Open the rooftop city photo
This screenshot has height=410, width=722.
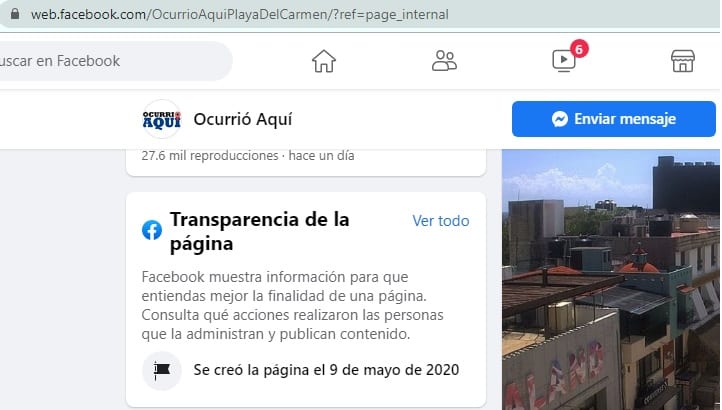pos(611,279)
